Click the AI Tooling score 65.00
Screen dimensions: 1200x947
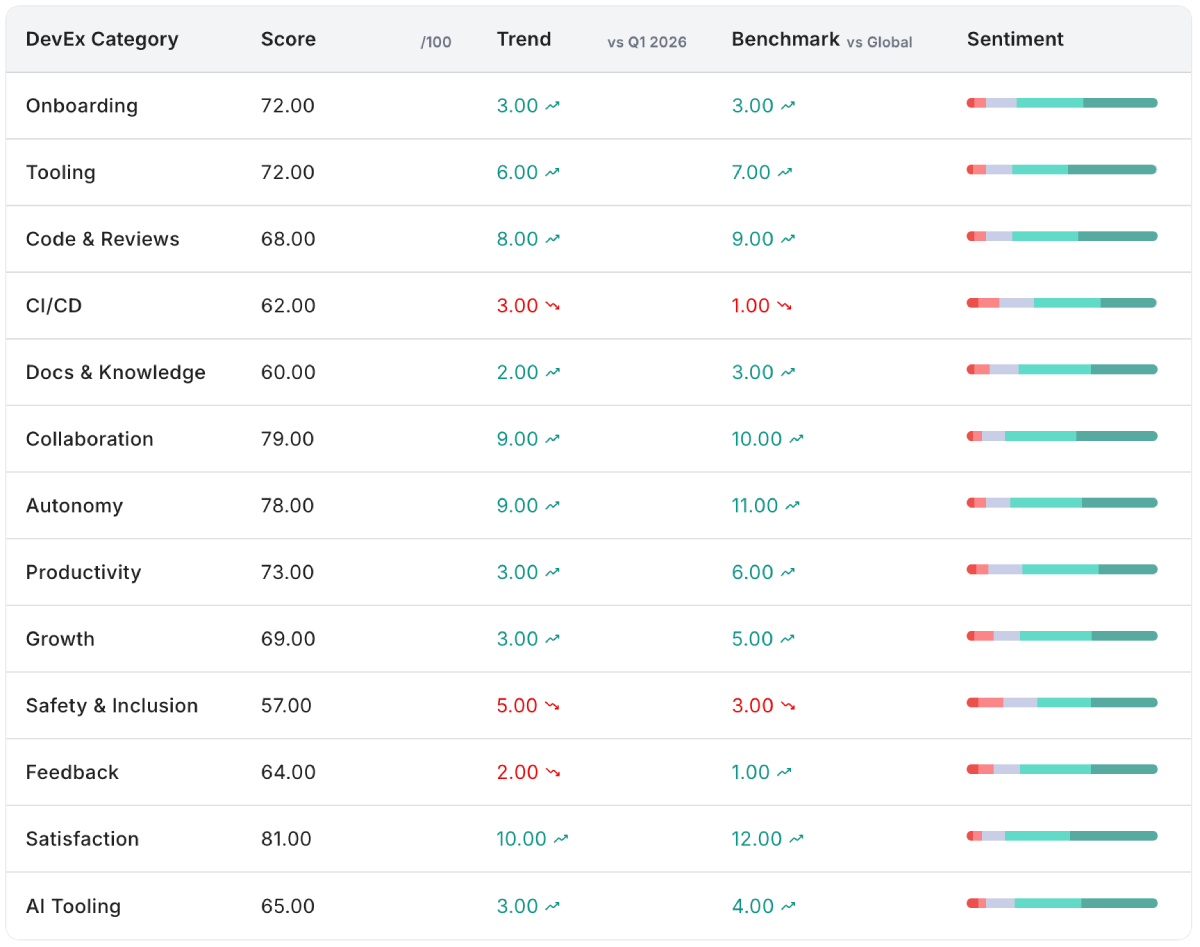[x=288, y=906]
